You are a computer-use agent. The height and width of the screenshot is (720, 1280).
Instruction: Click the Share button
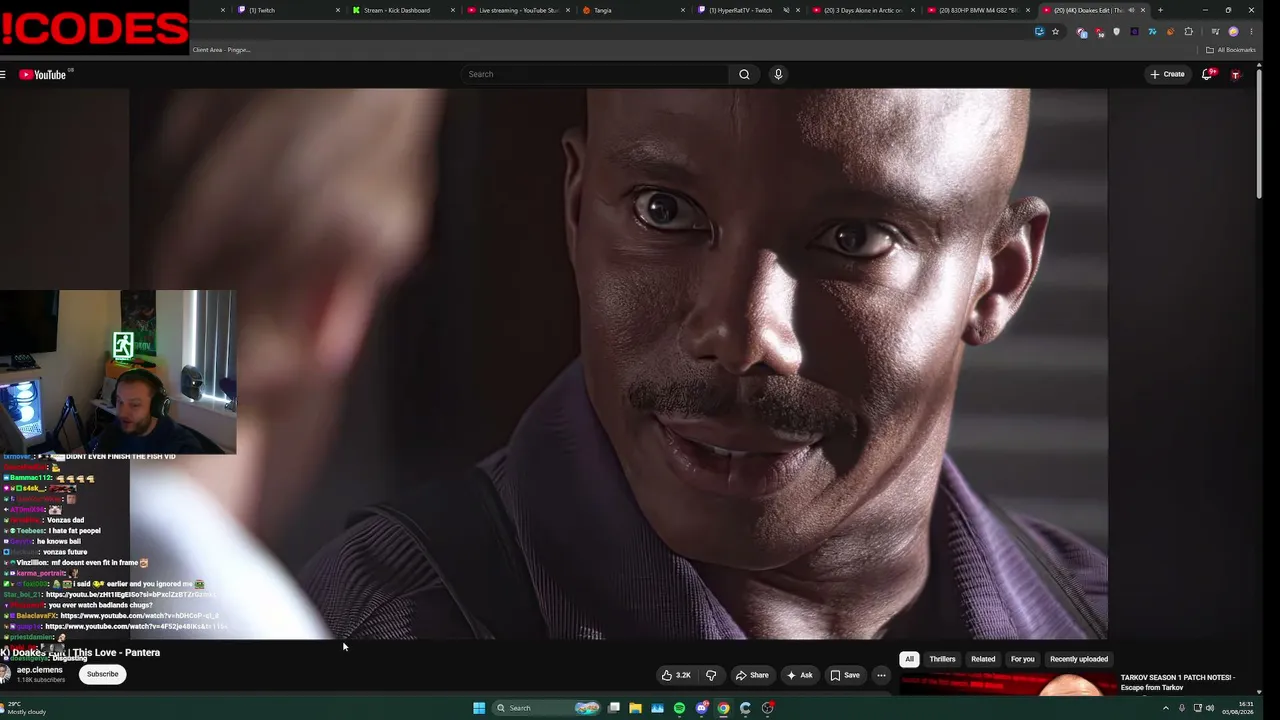752,675
